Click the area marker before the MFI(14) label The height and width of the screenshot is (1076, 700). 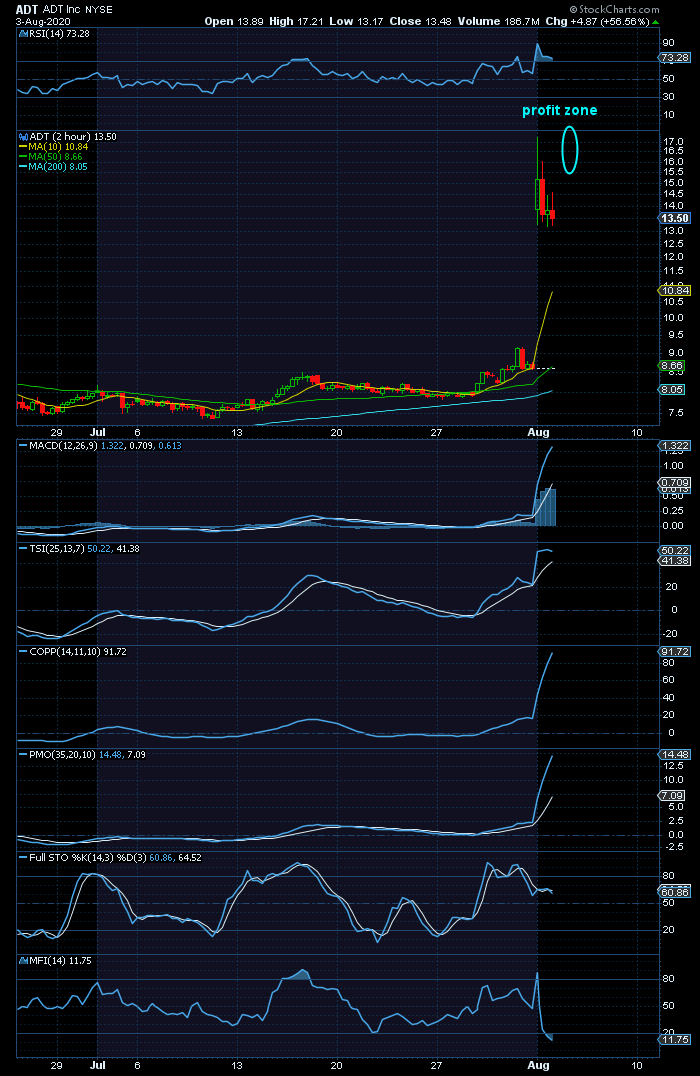(23, 961)
